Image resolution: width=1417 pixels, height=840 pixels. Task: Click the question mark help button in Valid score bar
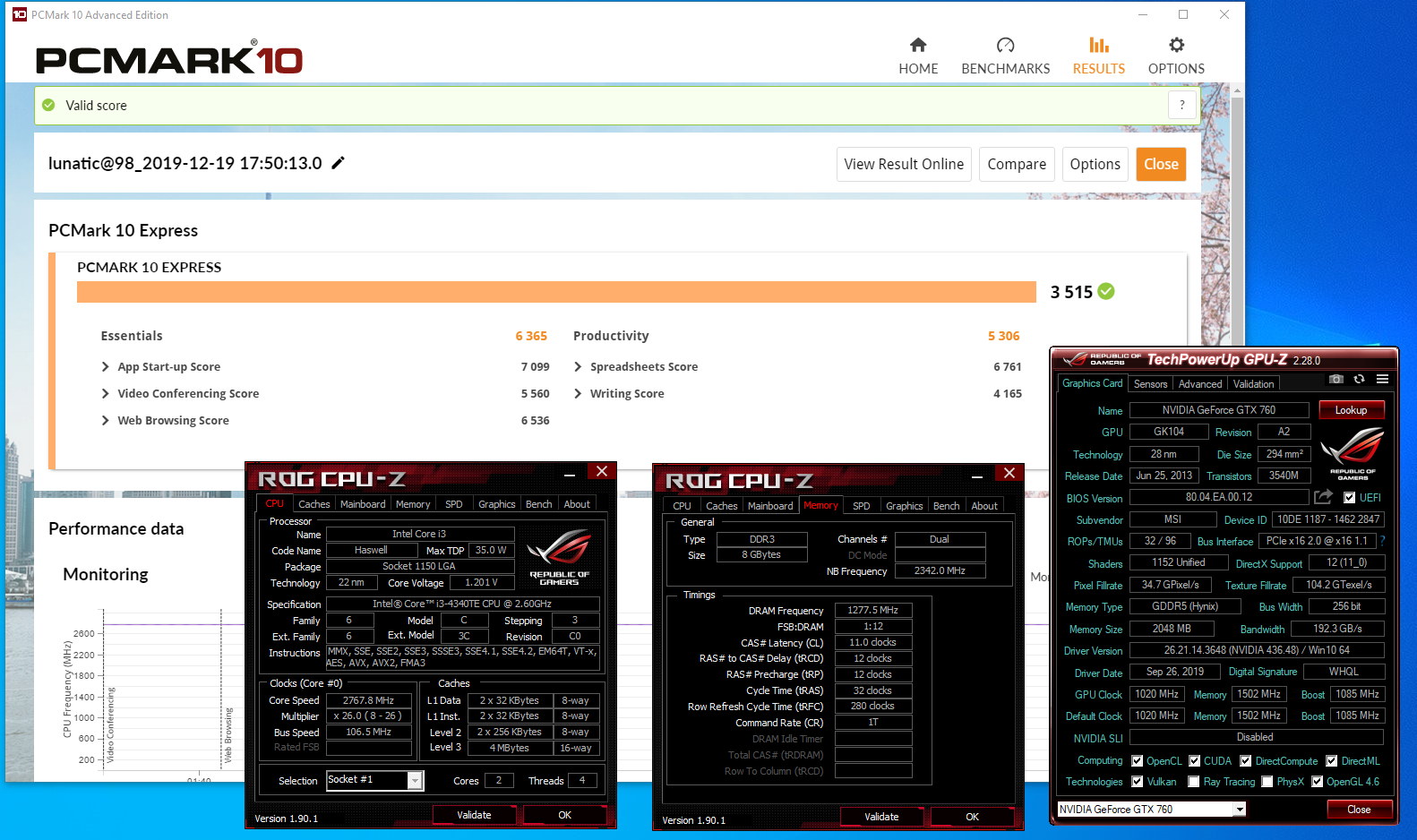click(x=1182, y=105)
